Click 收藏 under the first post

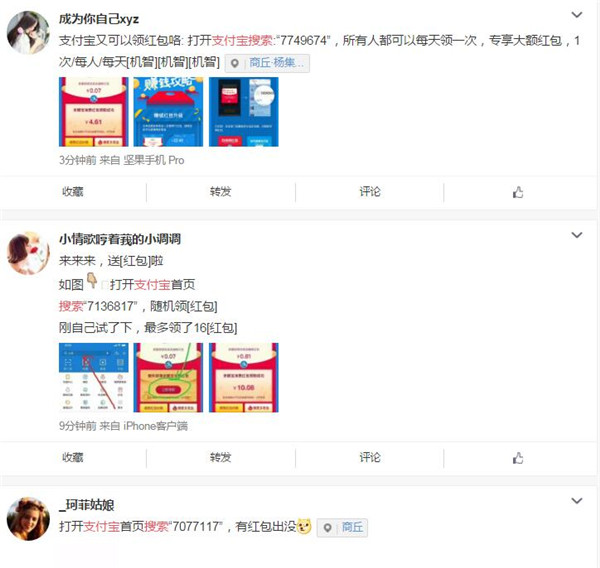73,191
